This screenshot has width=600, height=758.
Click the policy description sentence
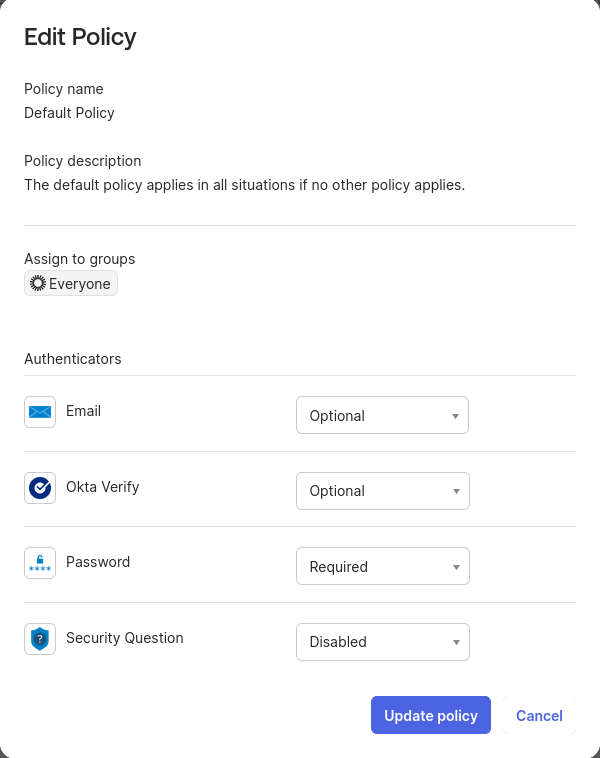(245, 185)
